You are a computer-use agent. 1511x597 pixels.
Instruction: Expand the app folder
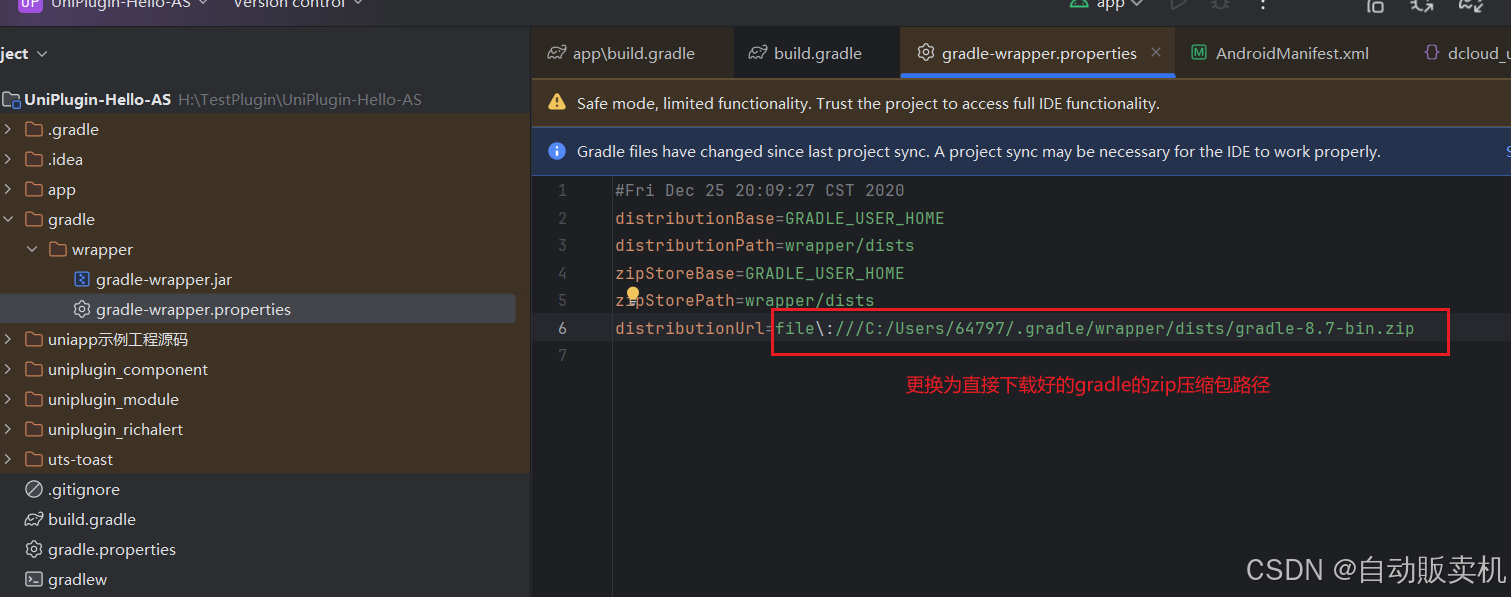tap(8, 189)
